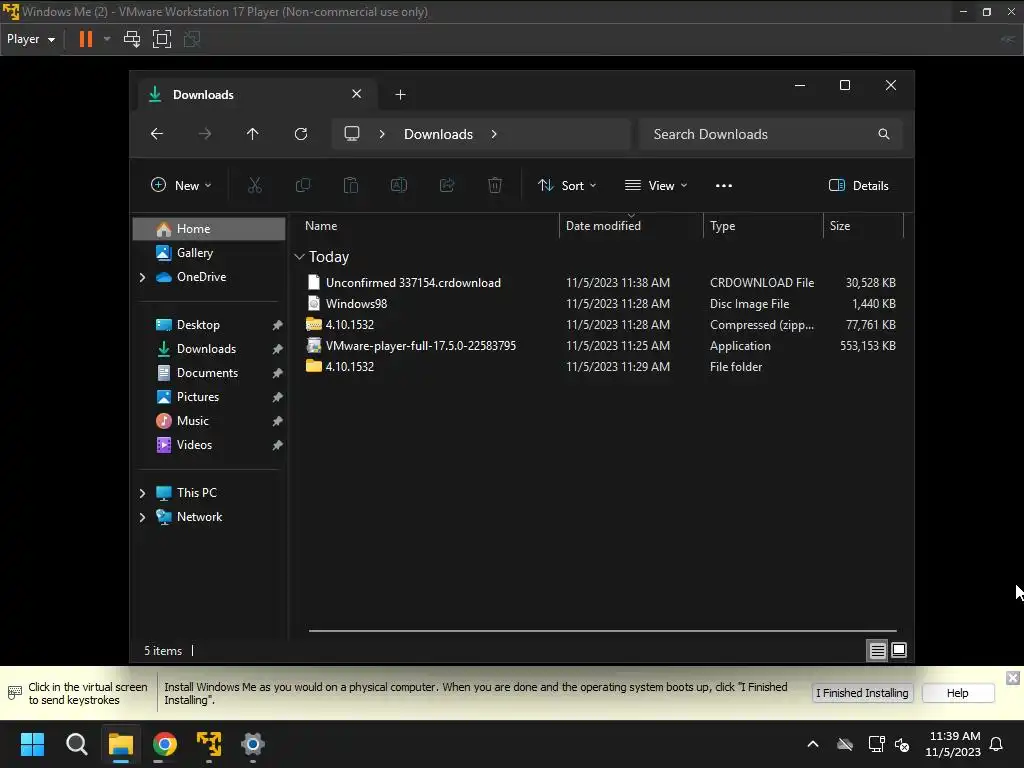This screenshot has width=1024, height=768.
Task: Select VMware-player-full-17.5.0-22583795 application
Action: pyautogui.click(x=600, y=345)
